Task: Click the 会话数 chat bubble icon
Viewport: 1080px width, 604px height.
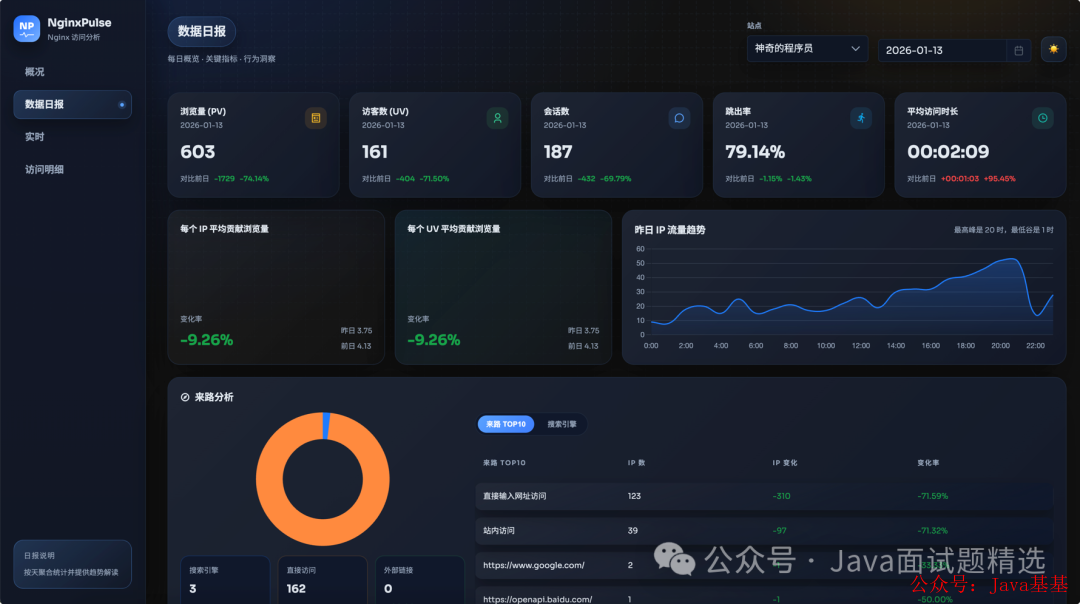Action: (679, 118)
